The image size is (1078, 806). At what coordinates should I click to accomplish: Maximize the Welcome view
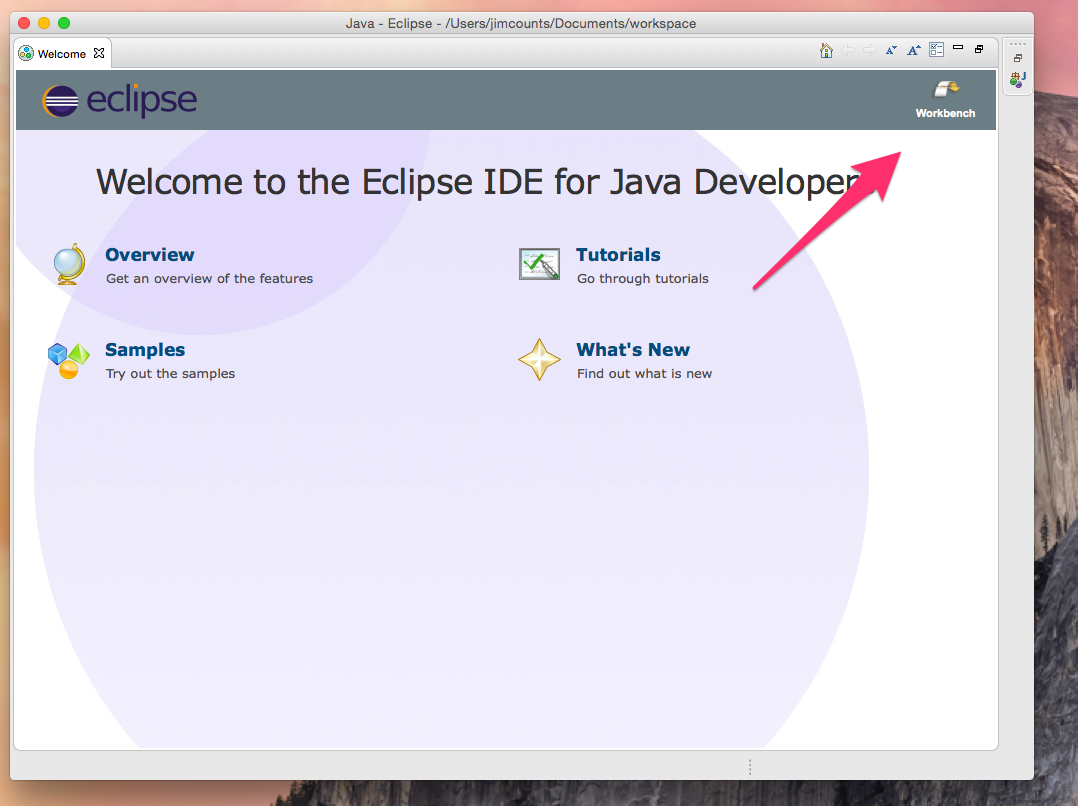979,49
